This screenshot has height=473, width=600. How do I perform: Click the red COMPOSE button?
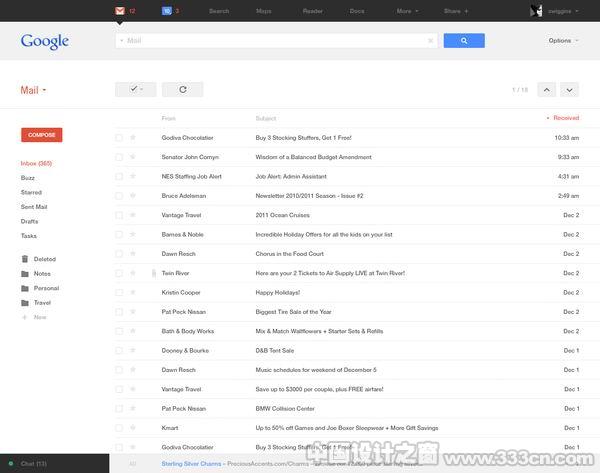(x=42, y=135)
